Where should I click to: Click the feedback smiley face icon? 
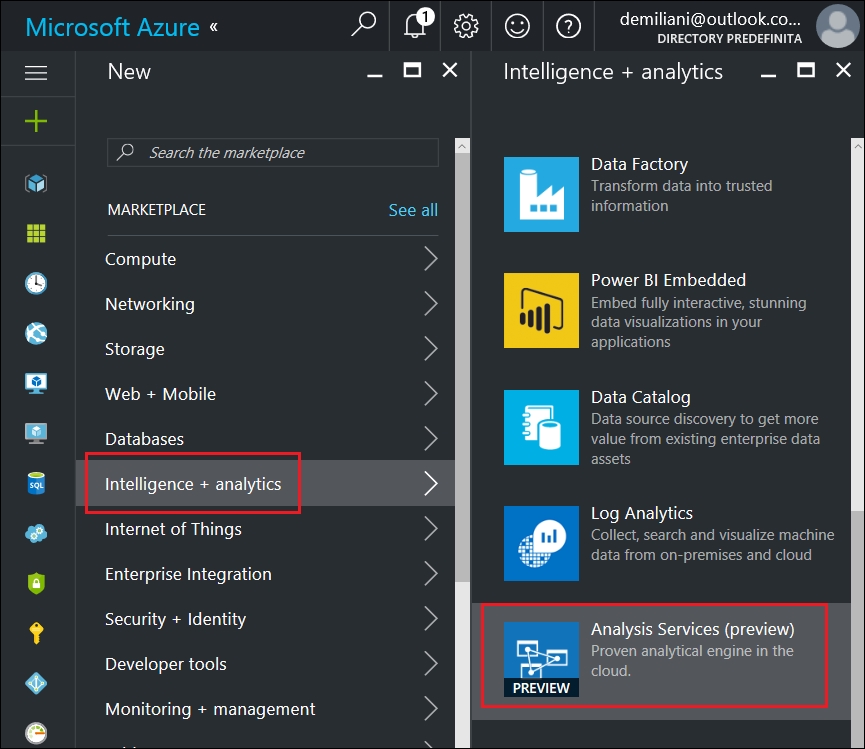pyautogui.click(x=517, y=26)
